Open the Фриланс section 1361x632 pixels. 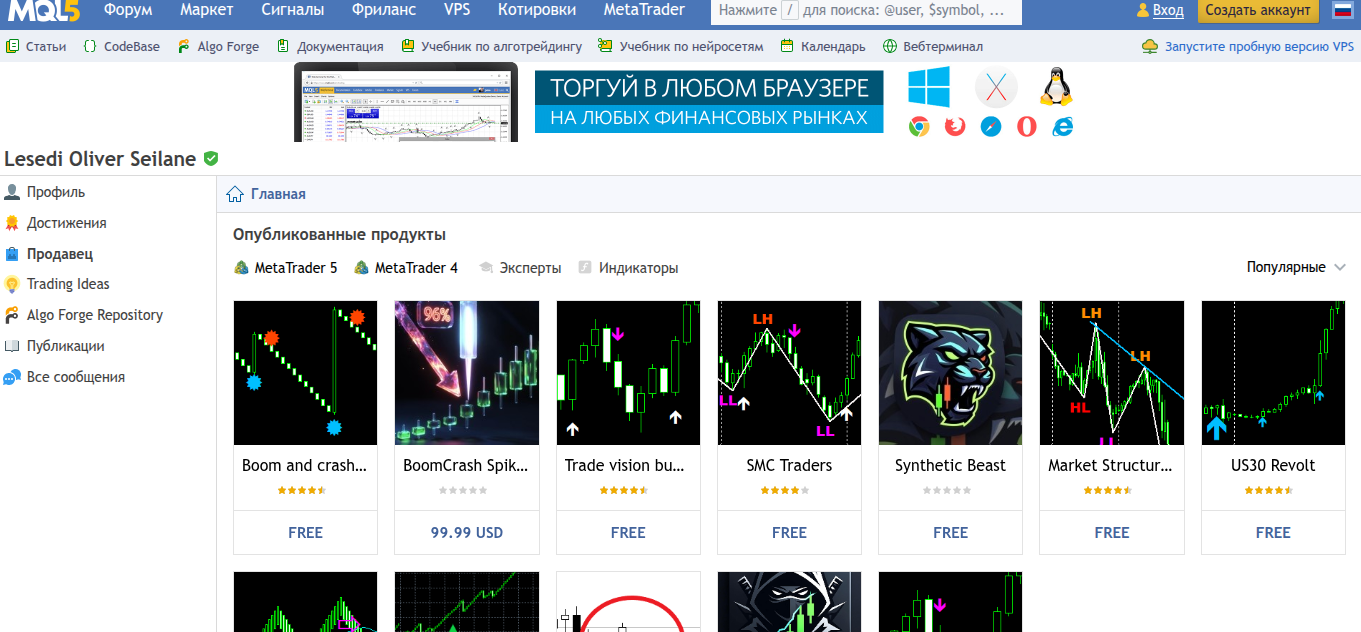[x=384, y=10]
